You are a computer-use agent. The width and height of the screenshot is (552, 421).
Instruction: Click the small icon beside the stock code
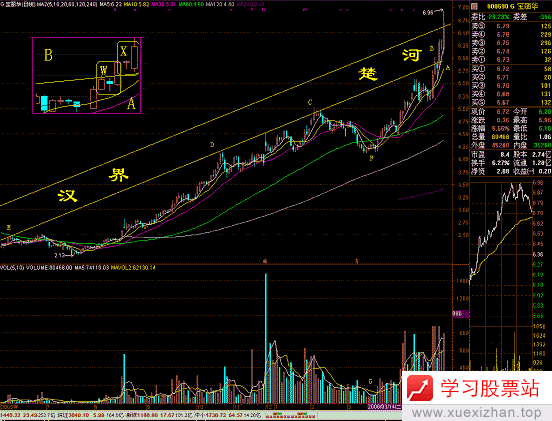pos(474,6)
